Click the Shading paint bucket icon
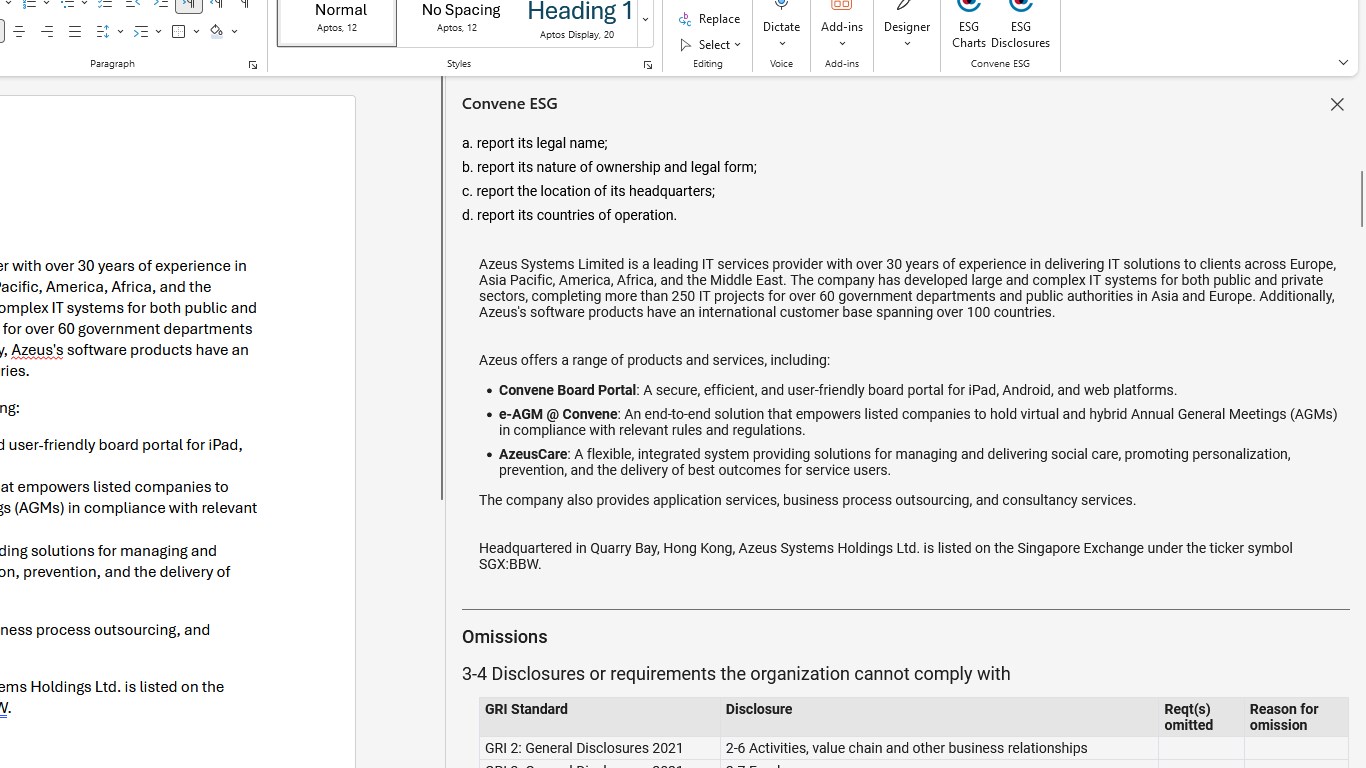Image resolution: width=1366 pixels, height=768 pixels. coord(217,32)
